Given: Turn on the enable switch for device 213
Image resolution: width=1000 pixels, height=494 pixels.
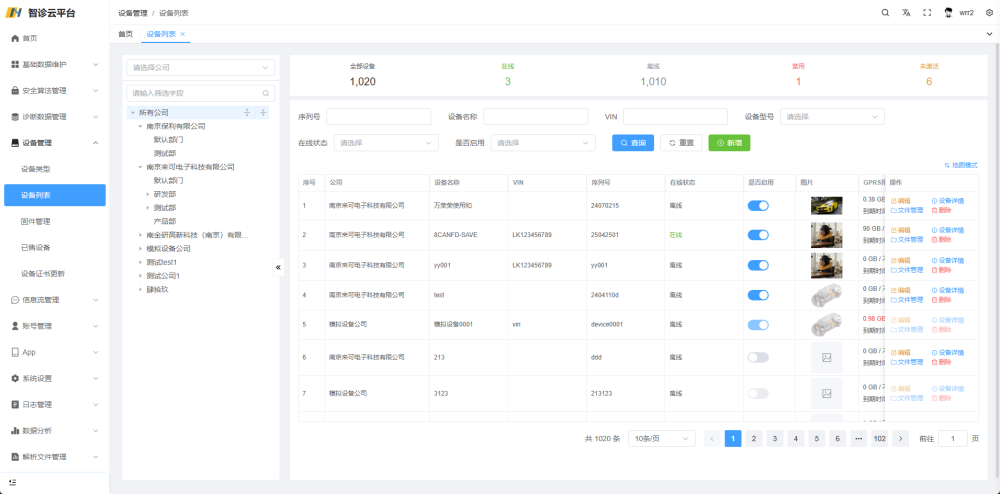Looking at the screenshot, I should (758, 357).
